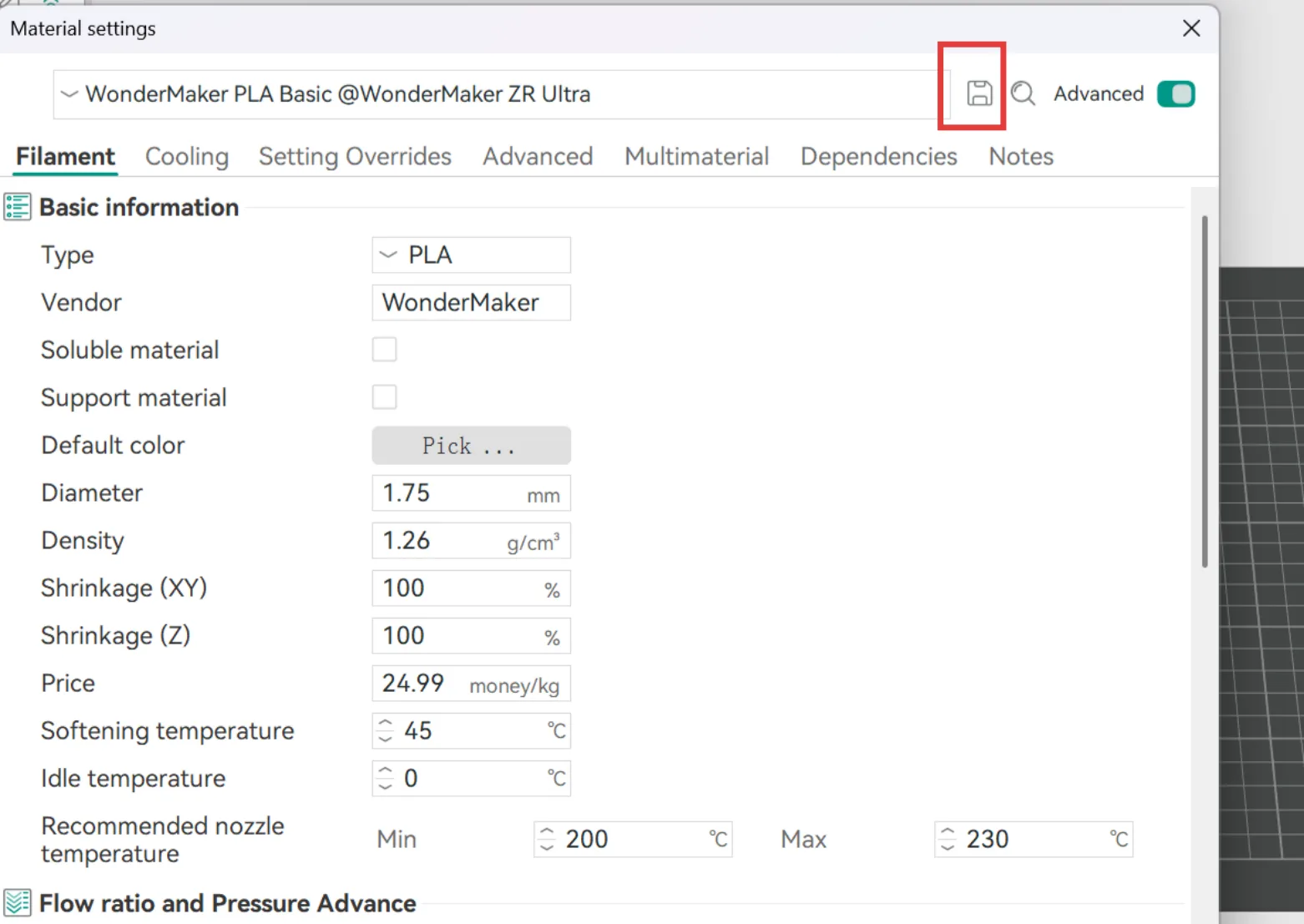
Task: Click the Material settings title text
Action: coord(83,28)
